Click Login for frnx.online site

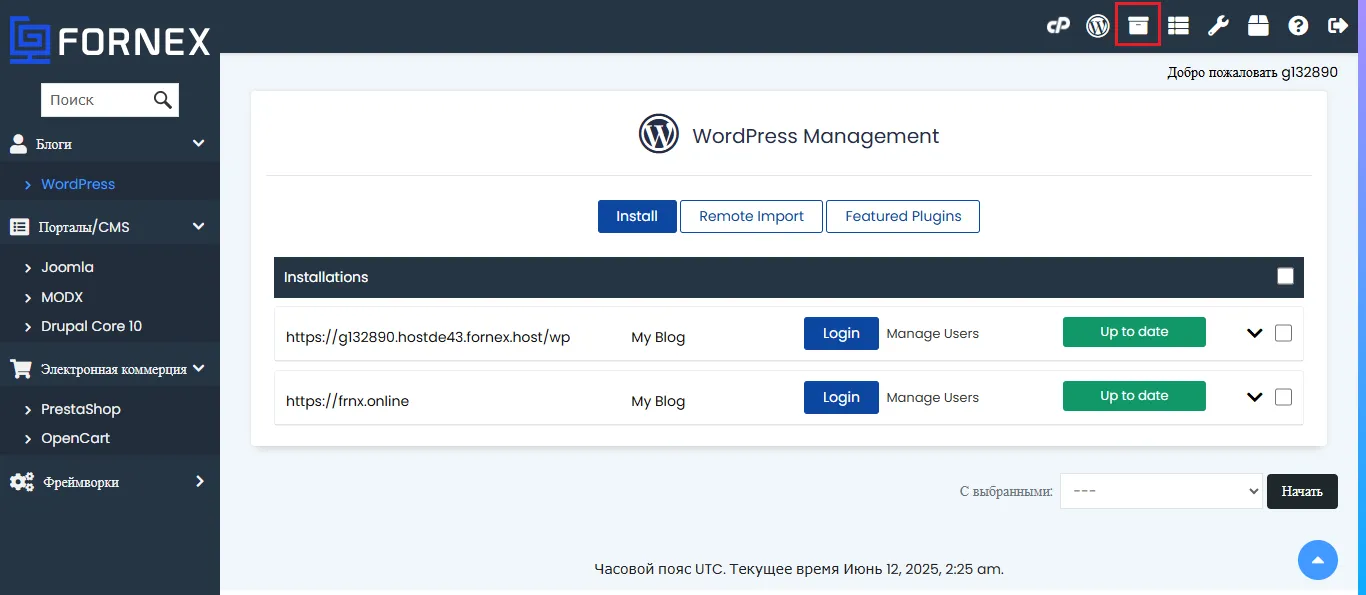point(841,397)
